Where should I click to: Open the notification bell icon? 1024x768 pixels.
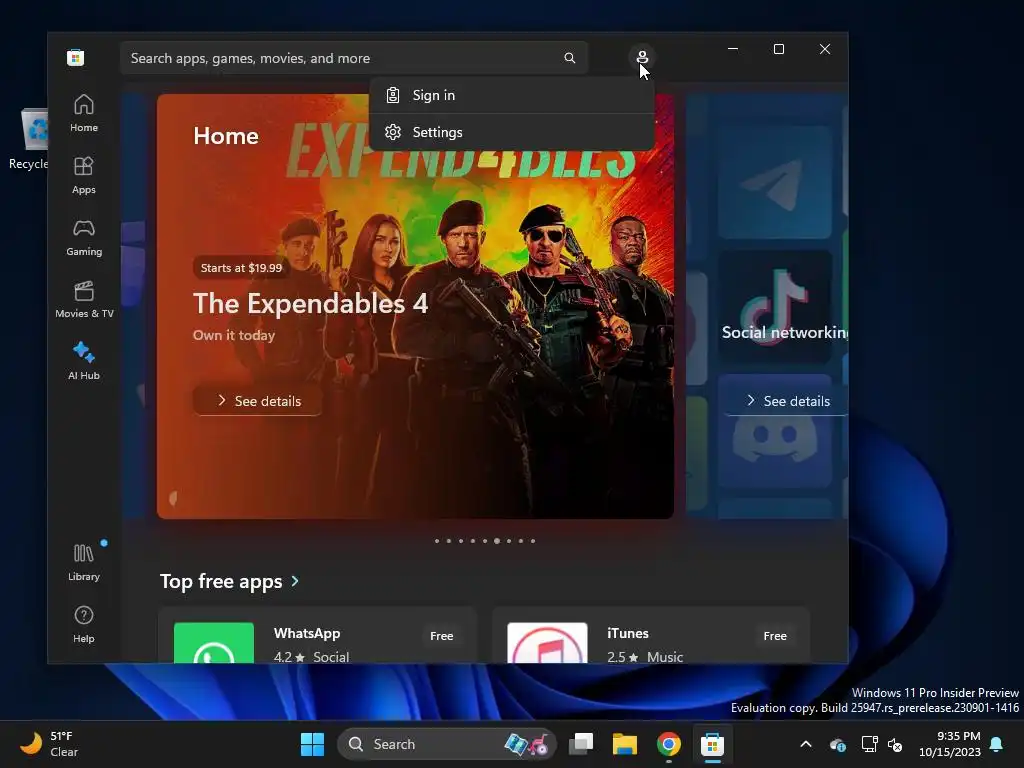(997, 744)
